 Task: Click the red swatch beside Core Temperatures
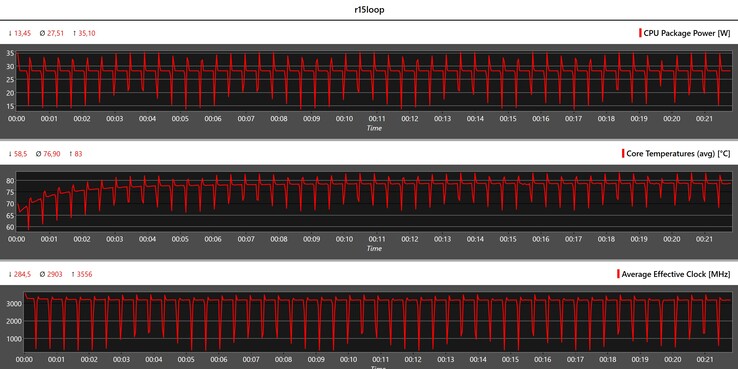623,153
